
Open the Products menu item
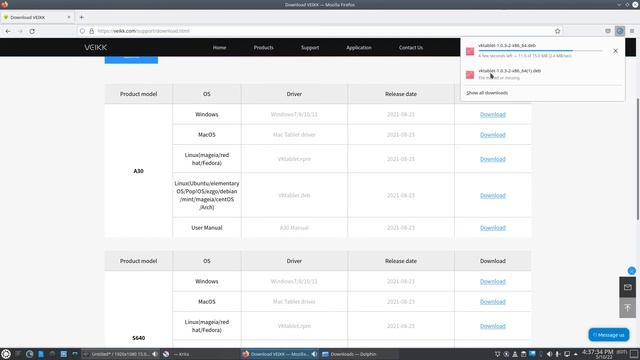coord(264,47)
